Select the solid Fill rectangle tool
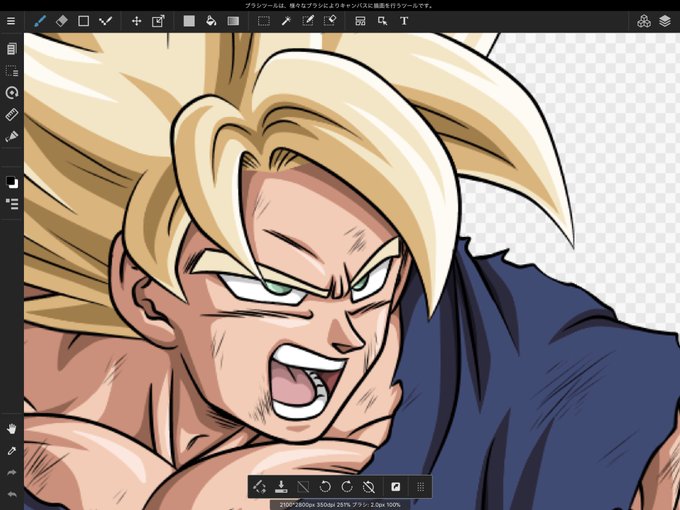680x510 pixels. [189, 21]
